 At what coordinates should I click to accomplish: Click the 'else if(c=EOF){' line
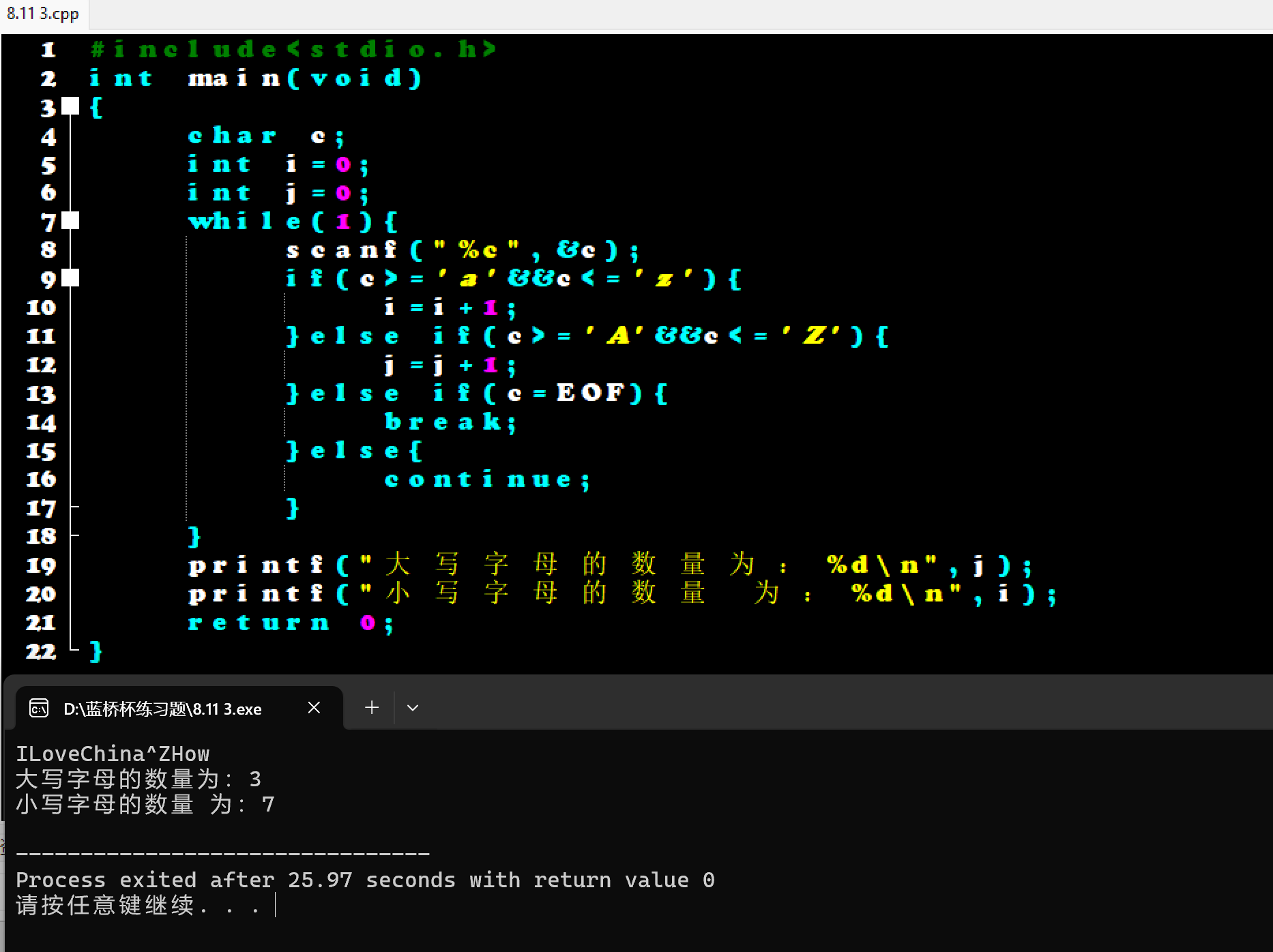[x=477, y=393]
